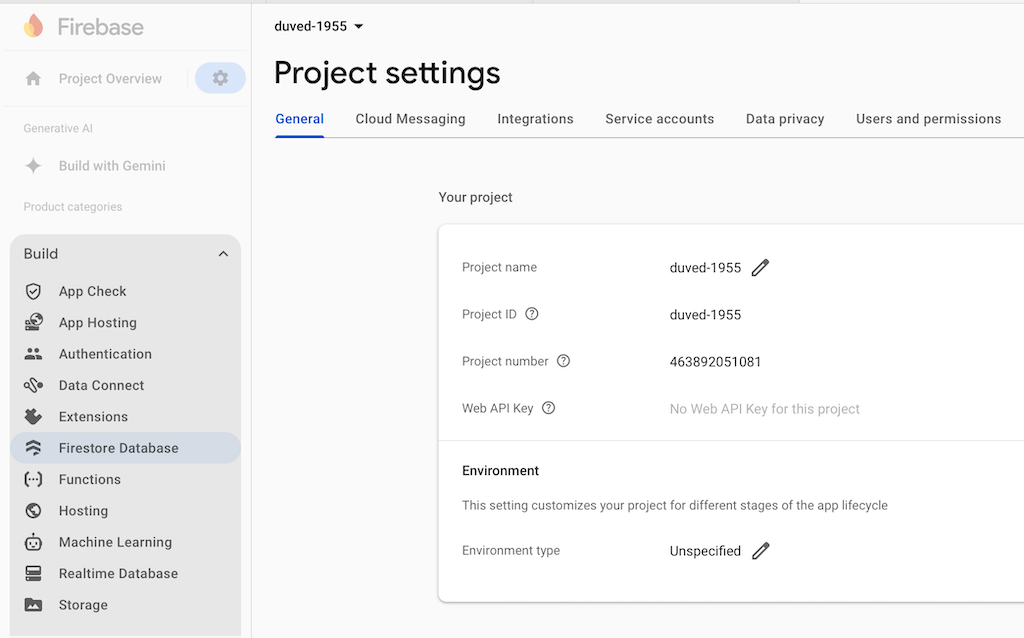Image resolution: width=1024 pixels, height=638 pixels.
Task: Open the Authentication text link
Action: (105, 354)
